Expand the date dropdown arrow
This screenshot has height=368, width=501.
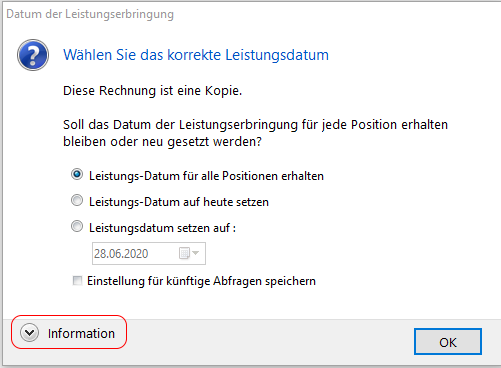click(196, 253)
